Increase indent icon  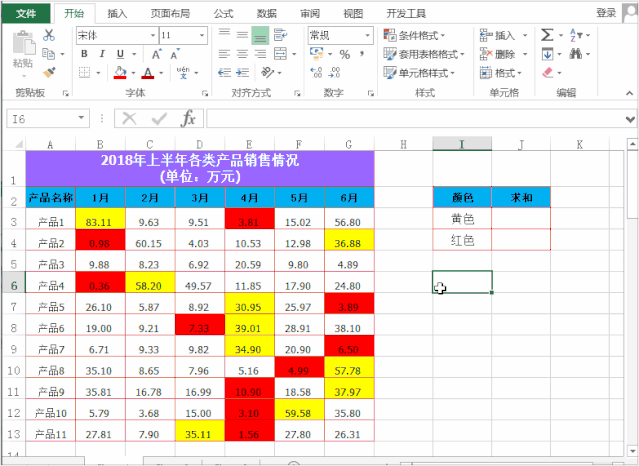(x=242, y=73)
